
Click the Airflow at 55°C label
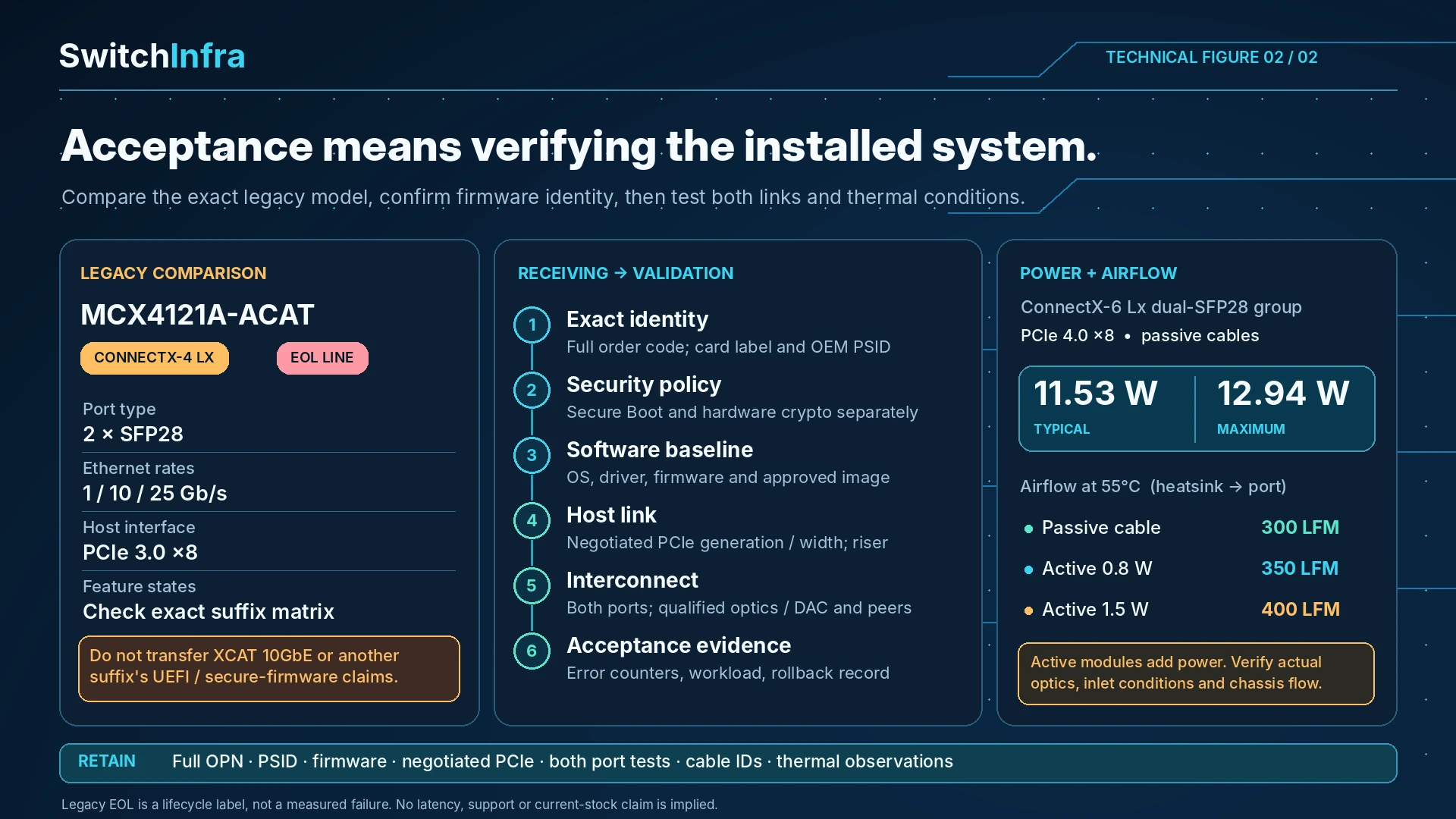tap(1153, 487)
